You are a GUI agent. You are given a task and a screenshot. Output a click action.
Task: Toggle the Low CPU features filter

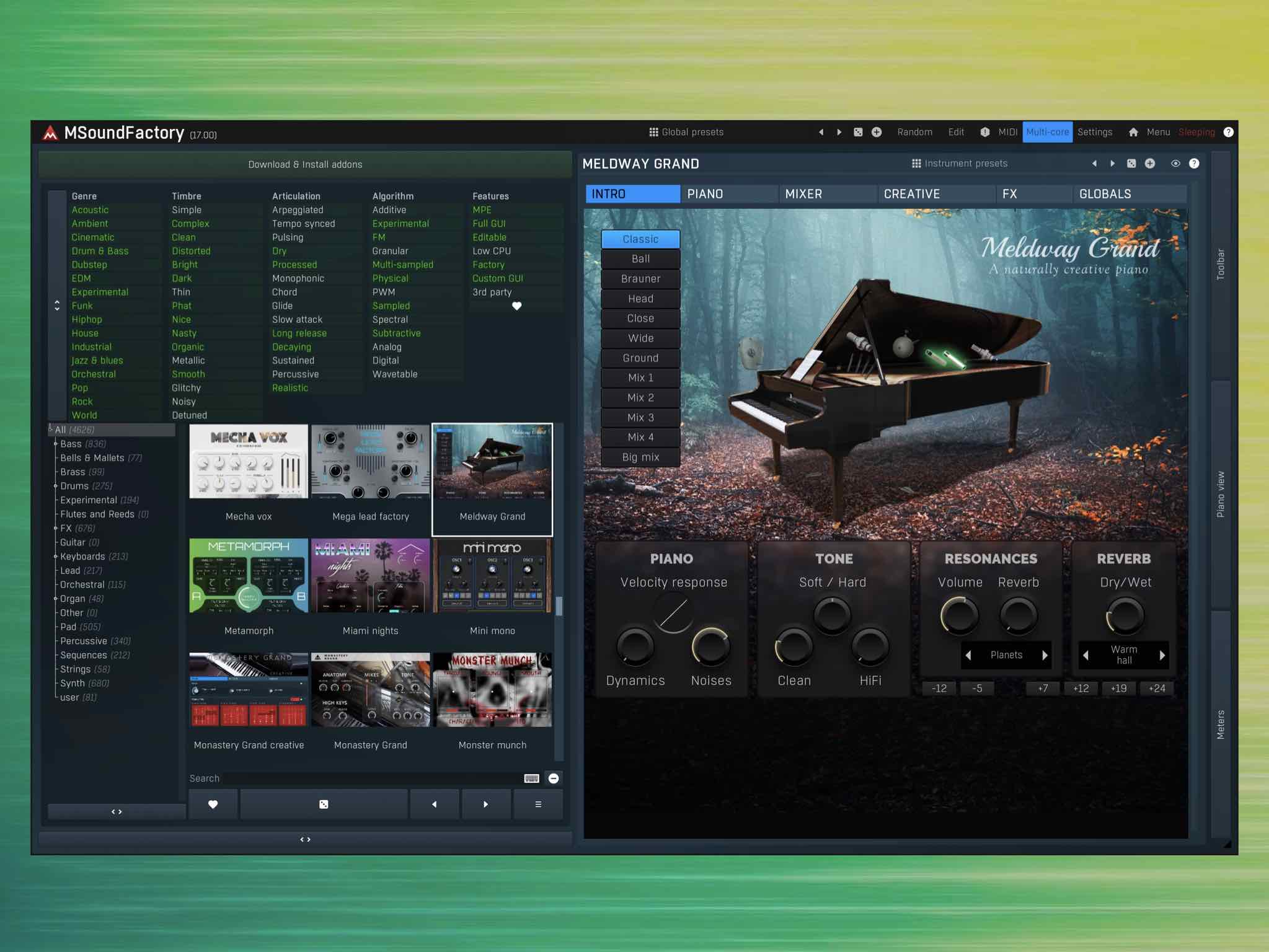pyautogui.click(x=492, y=251)
